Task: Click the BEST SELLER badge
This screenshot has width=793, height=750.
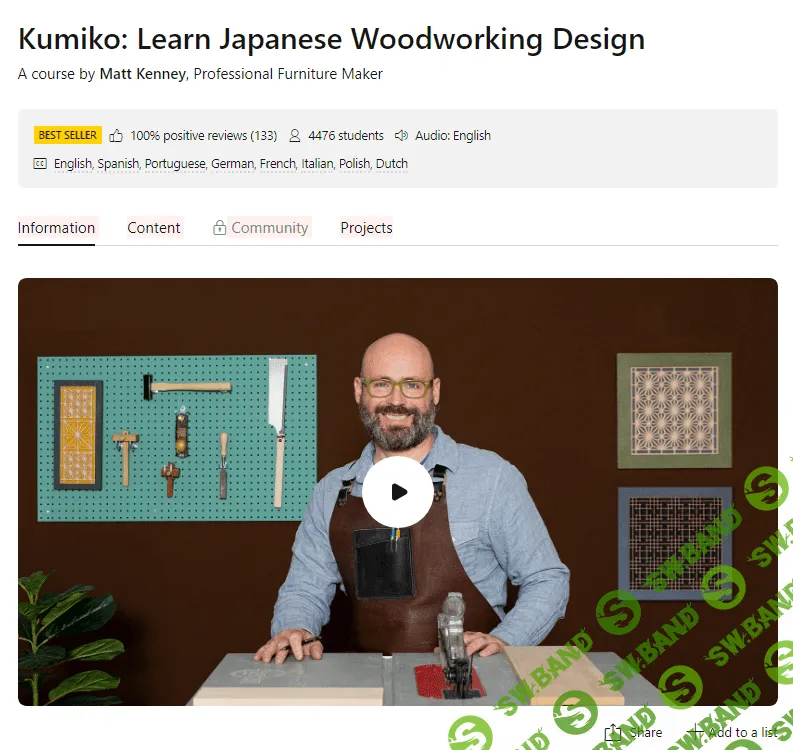Action: coord(68,136)
